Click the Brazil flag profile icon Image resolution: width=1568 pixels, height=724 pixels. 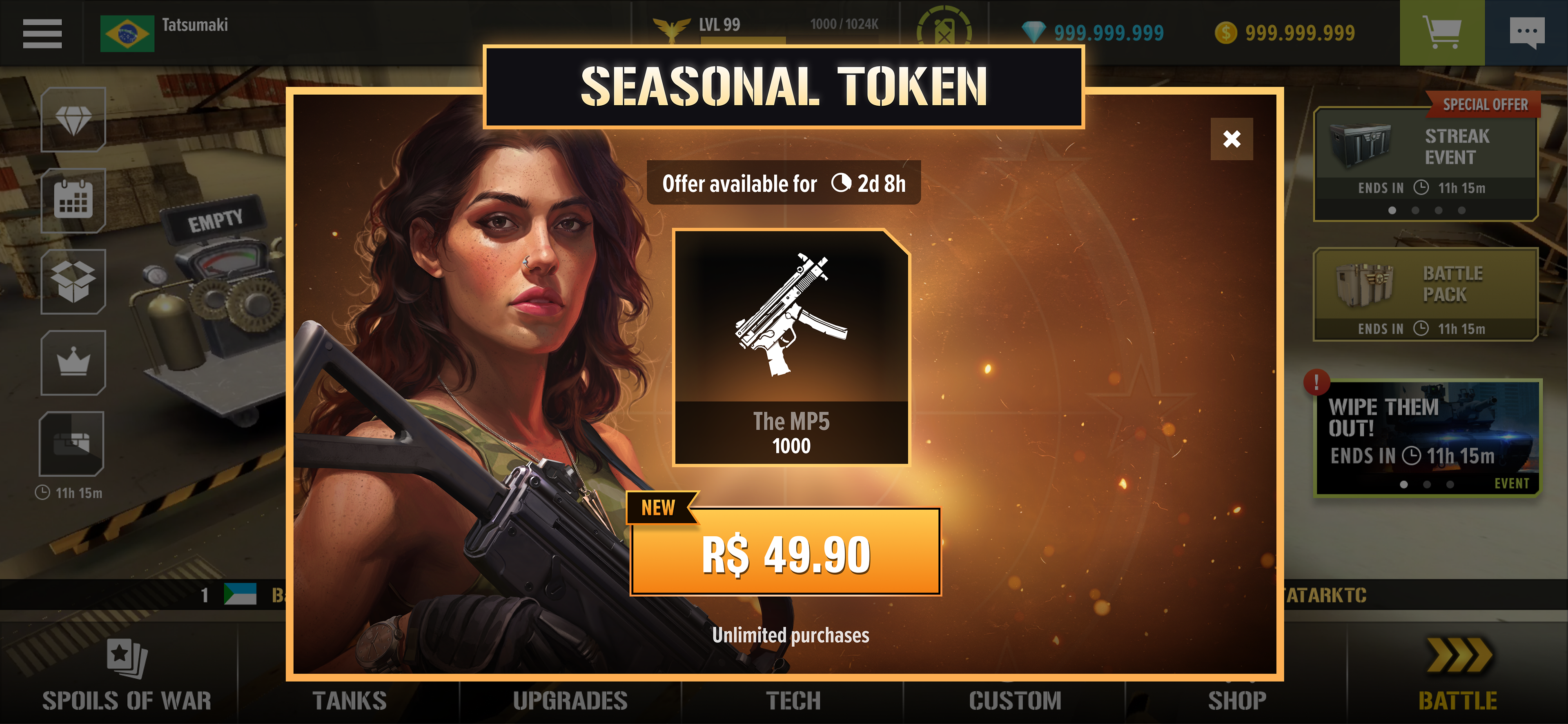(127, 33)
